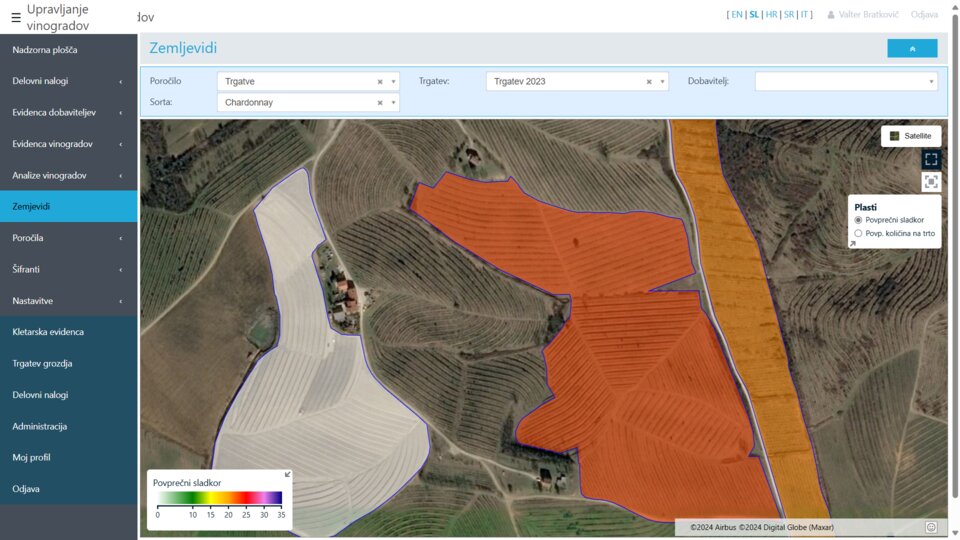Expand the Šifranti sidebar section

coord(68,269)
